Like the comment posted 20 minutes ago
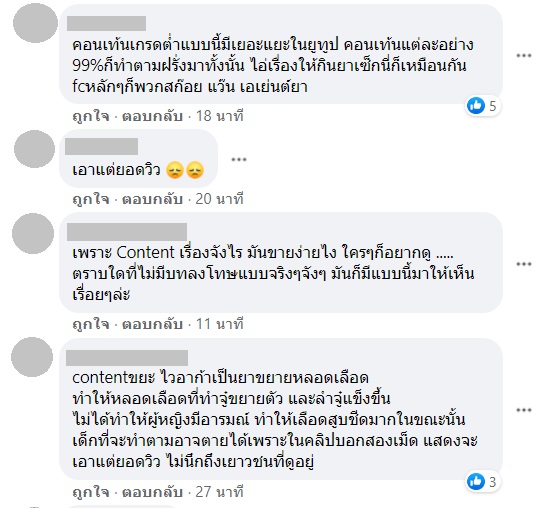 coord(91,199)
